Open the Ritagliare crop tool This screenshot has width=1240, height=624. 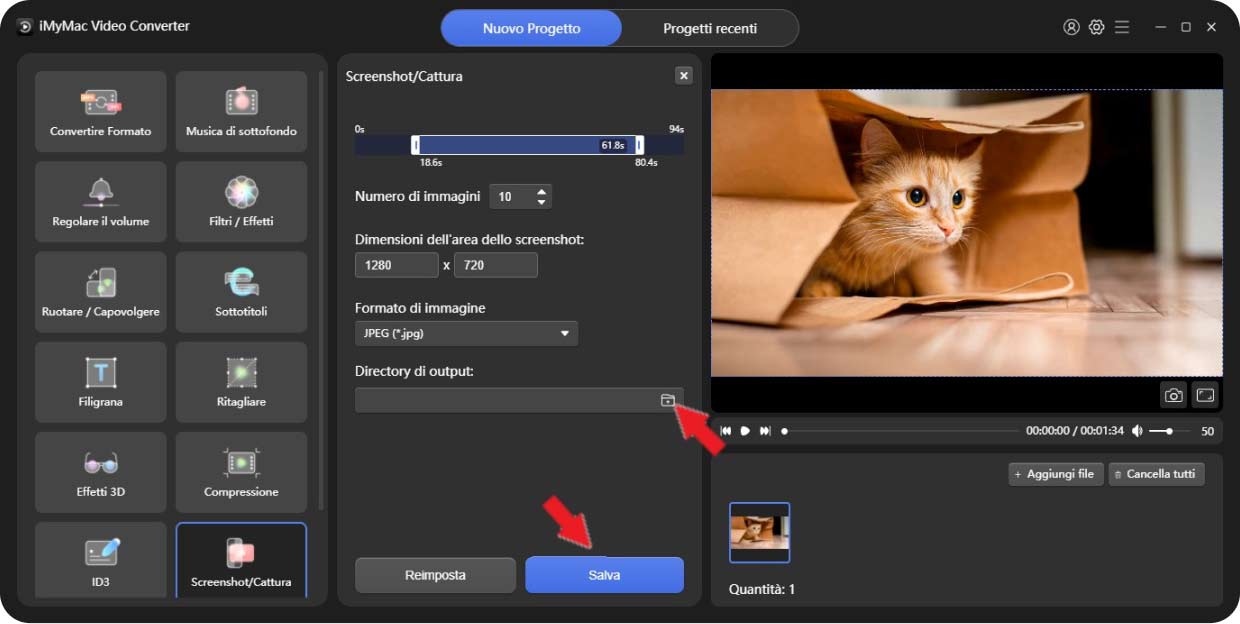241,381
